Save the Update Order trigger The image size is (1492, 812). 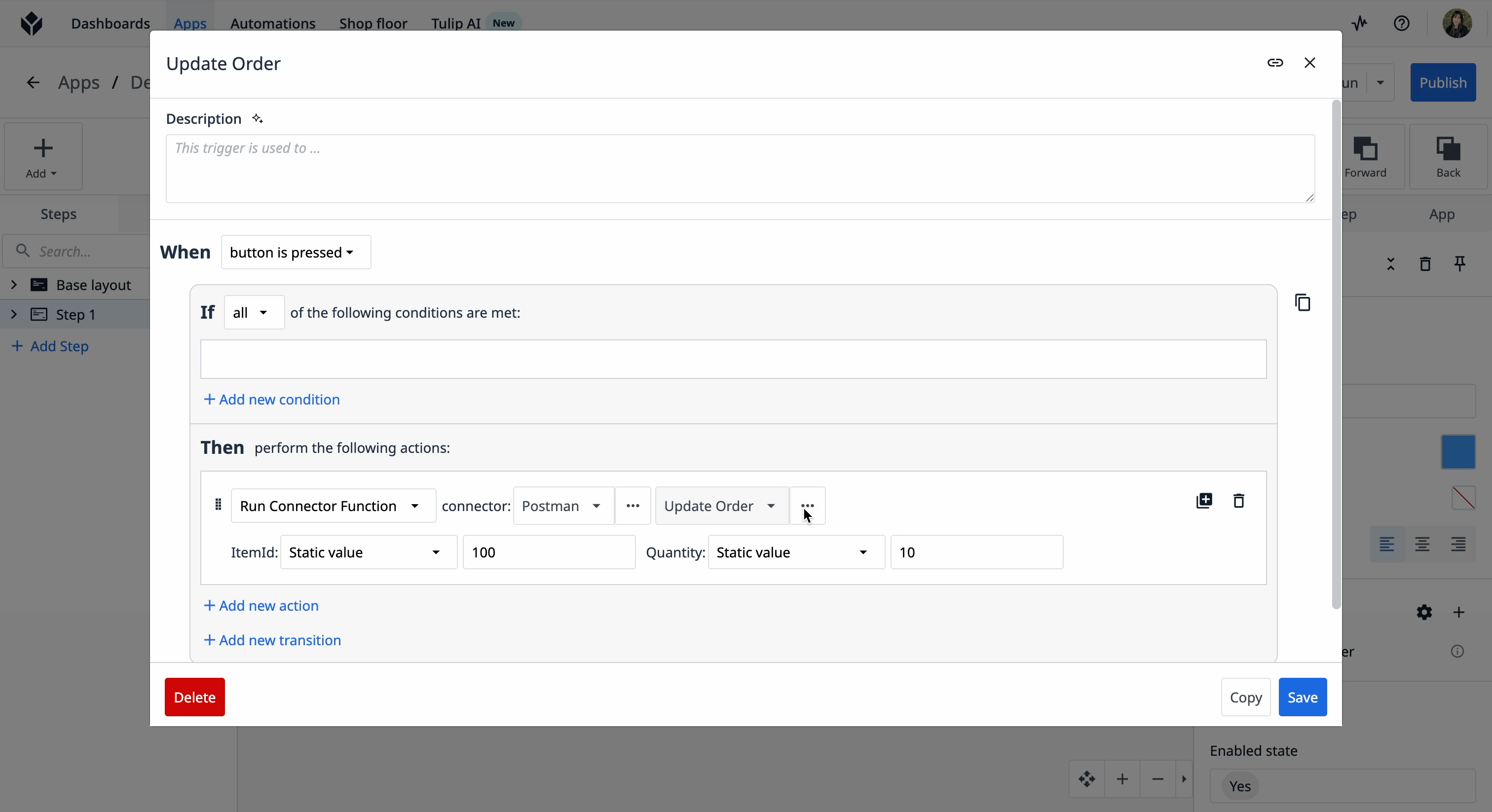1302,697
